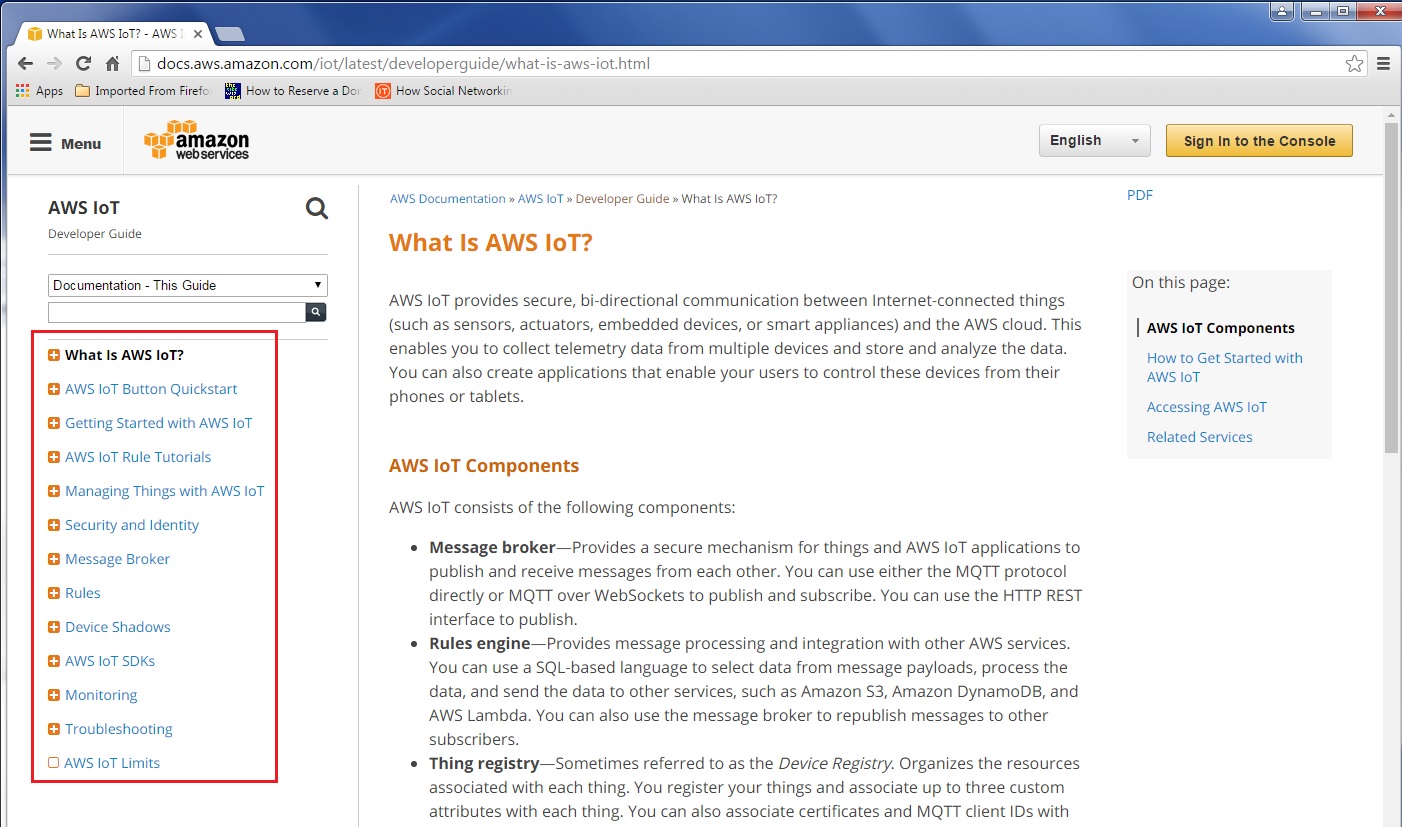This screenshot has width=1402, height=827.
Task: Open the Apps bookmarks shortcut
Action: coord(40,90)
